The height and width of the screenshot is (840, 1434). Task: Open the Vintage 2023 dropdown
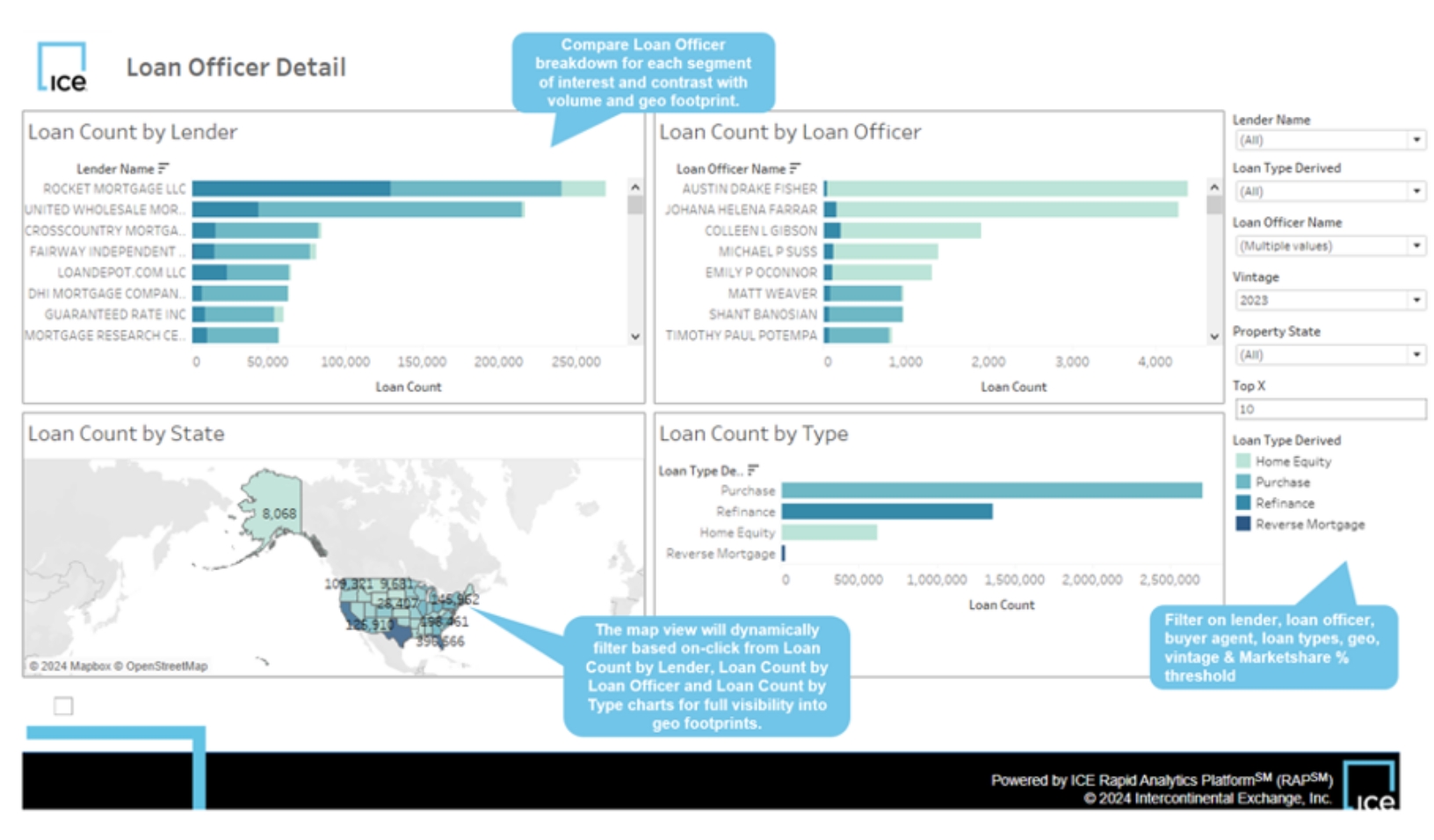[x=1329, y=301]
